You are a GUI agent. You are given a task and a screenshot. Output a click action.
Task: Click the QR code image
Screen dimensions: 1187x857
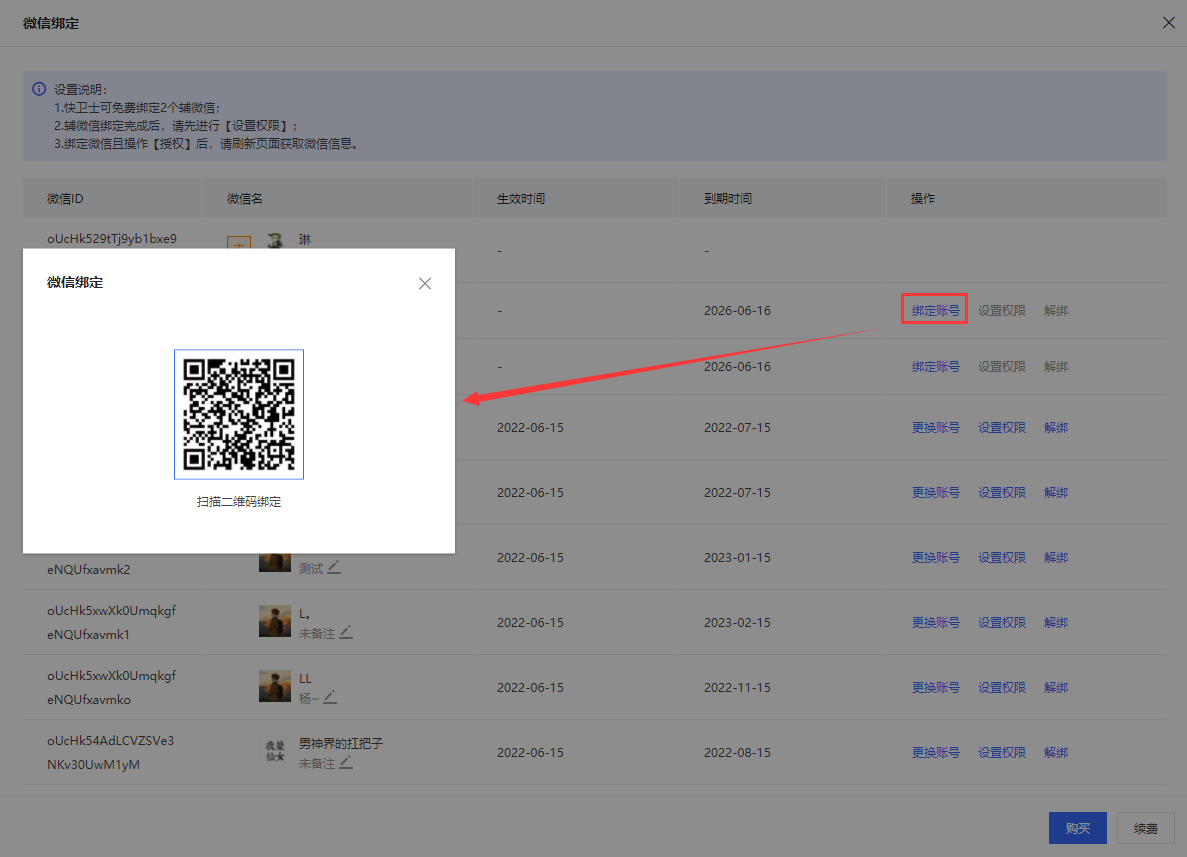(x=239, y=414)
